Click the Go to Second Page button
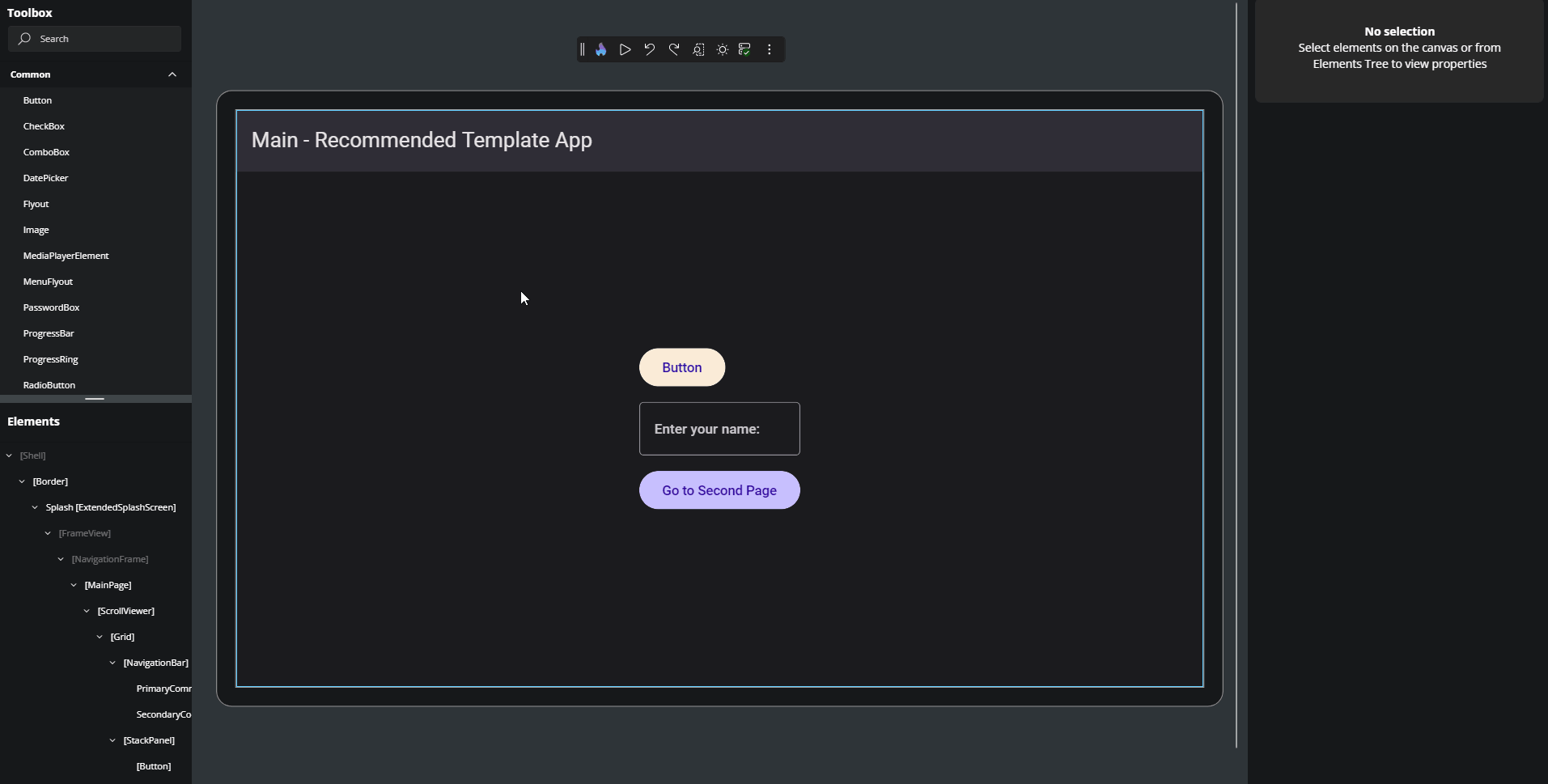Viewport: 1548px width, 784px height. click(719, 490)
